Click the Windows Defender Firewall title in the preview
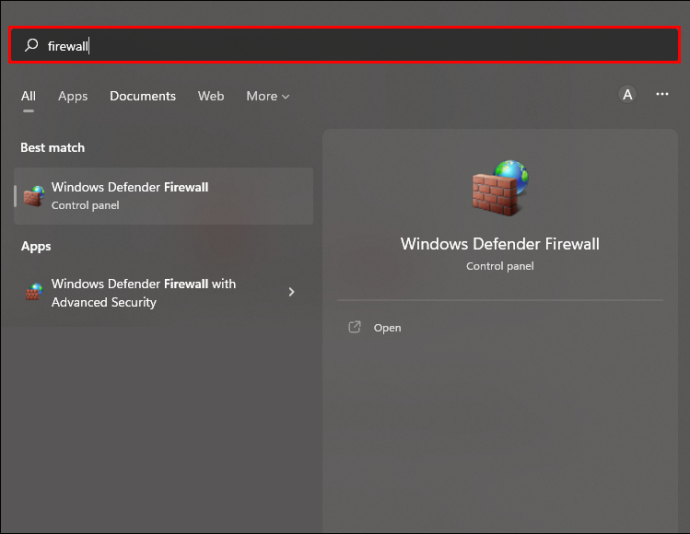The width and height of the screenshot is (690, 534). pyautogui.click(x=500, y=244)
